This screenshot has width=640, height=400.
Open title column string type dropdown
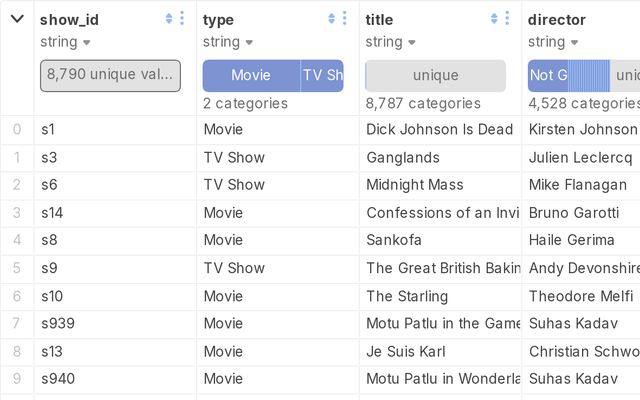(x=412, y=42)
